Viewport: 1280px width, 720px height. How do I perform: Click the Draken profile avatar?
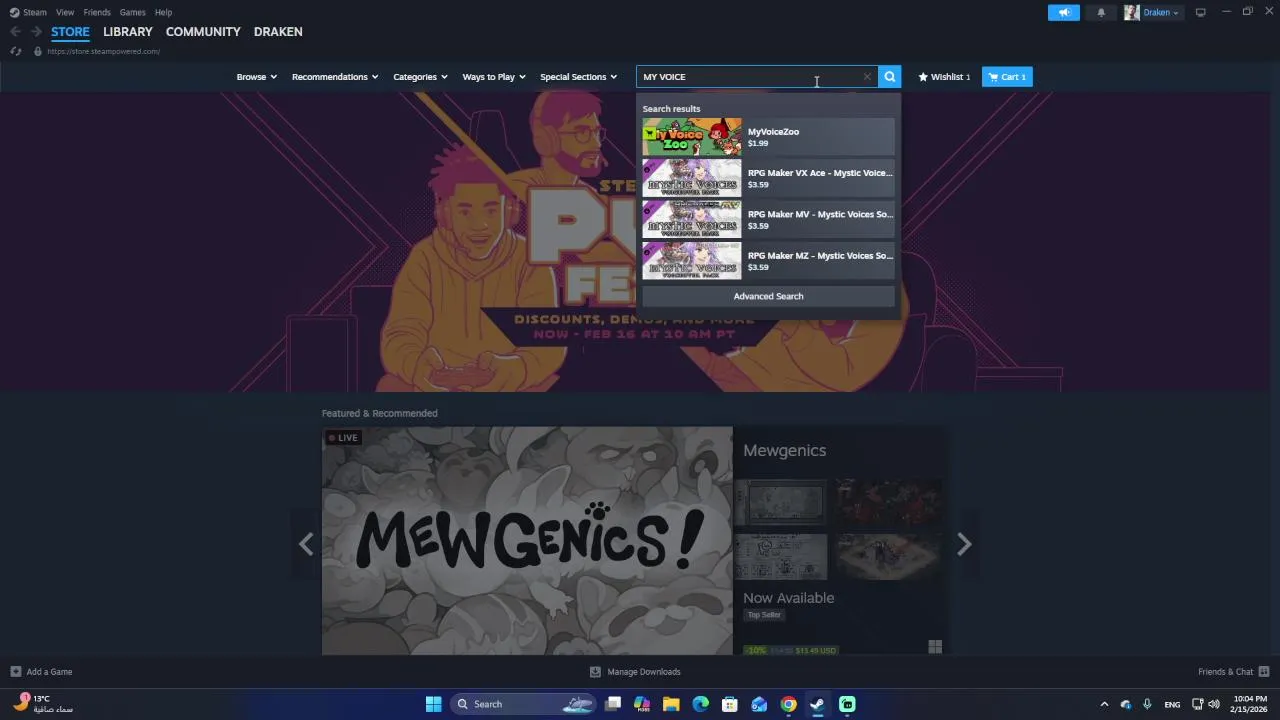[x=1132, y=13]
